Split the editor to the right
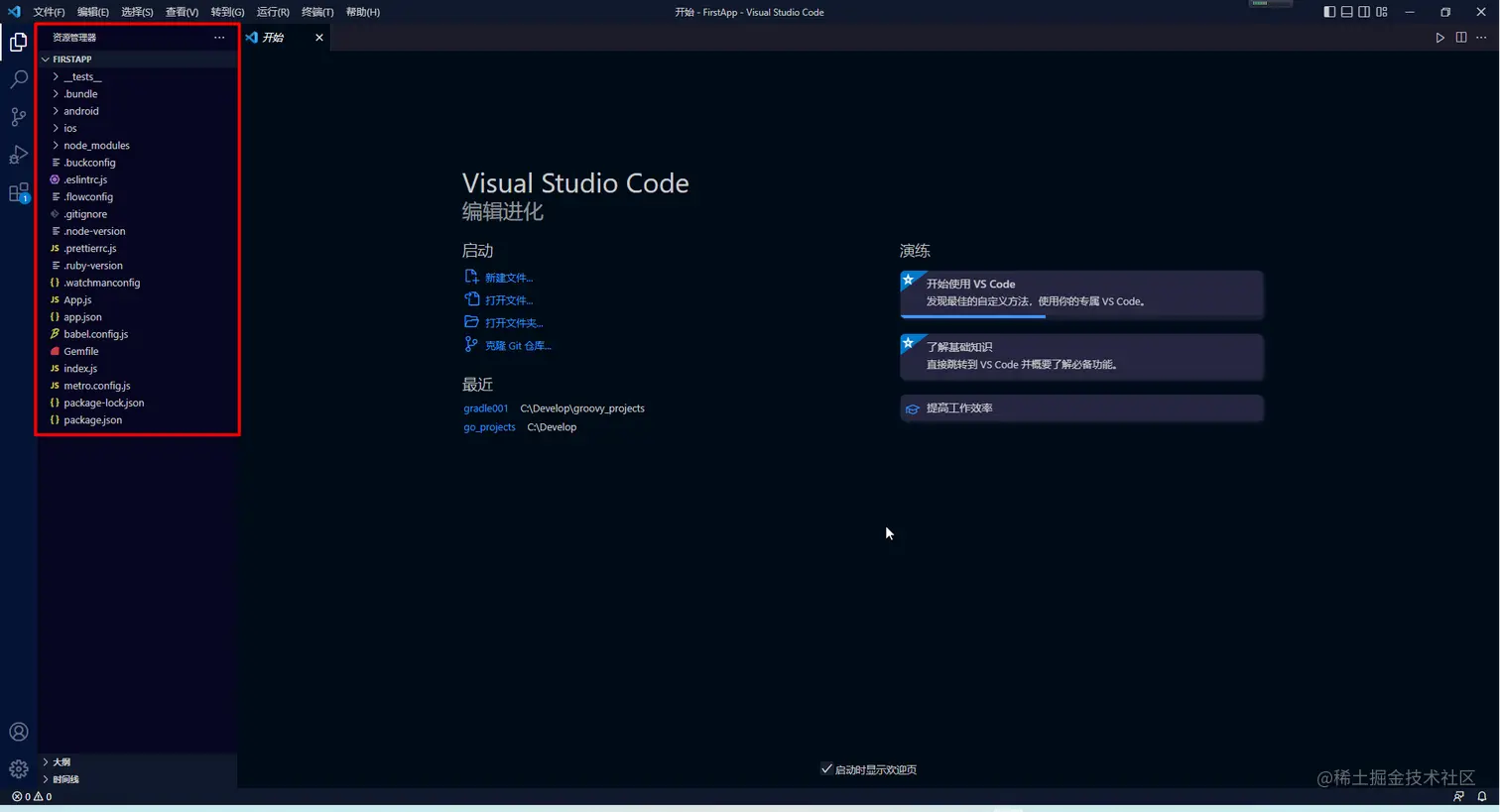This screenshot has height=812, width=1500. (x=1461, y=38)
